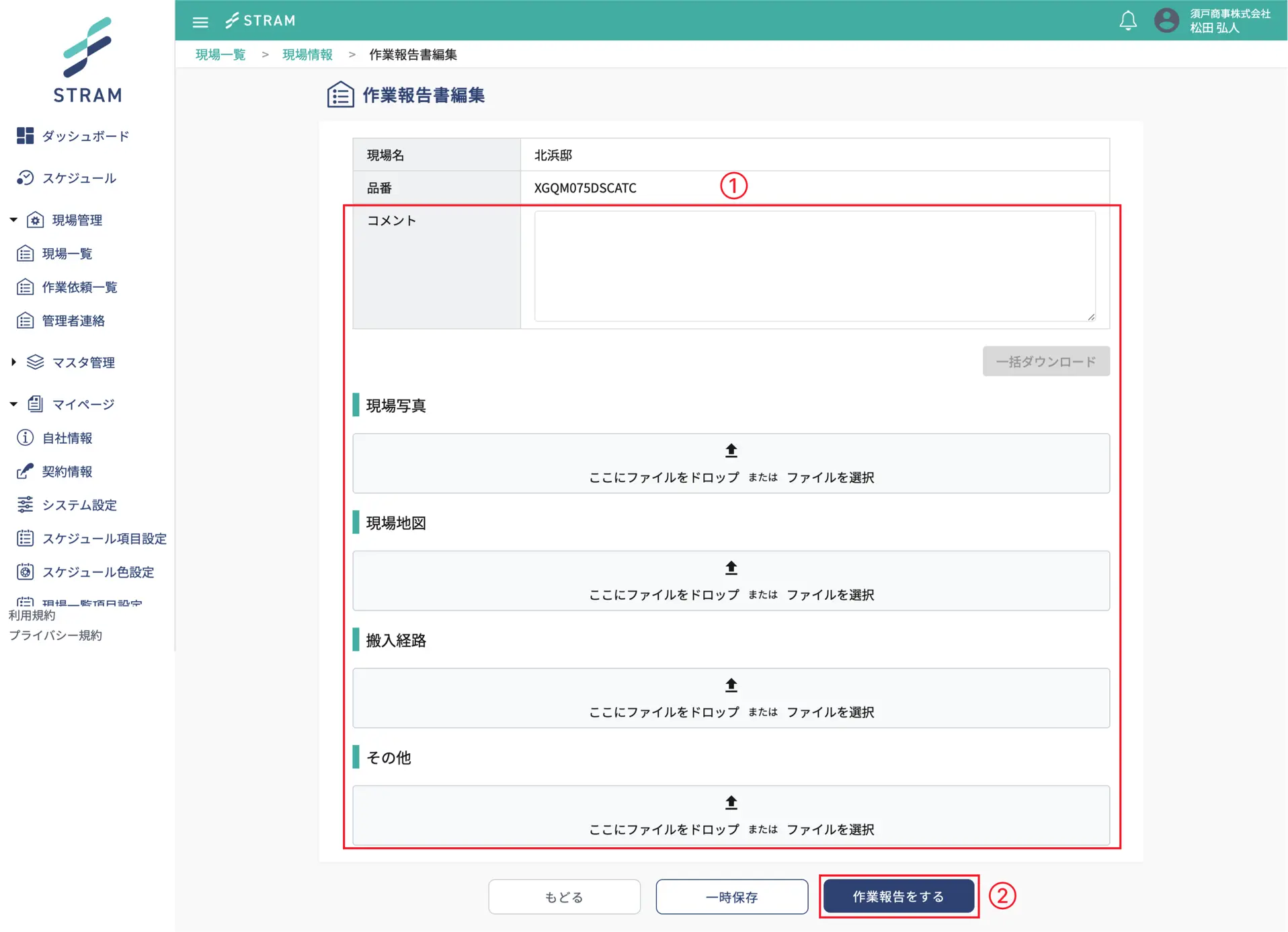Click the upload arrow under 現場写真
This screenshot has width=1288, height=932.
click(x=731, y=451)
